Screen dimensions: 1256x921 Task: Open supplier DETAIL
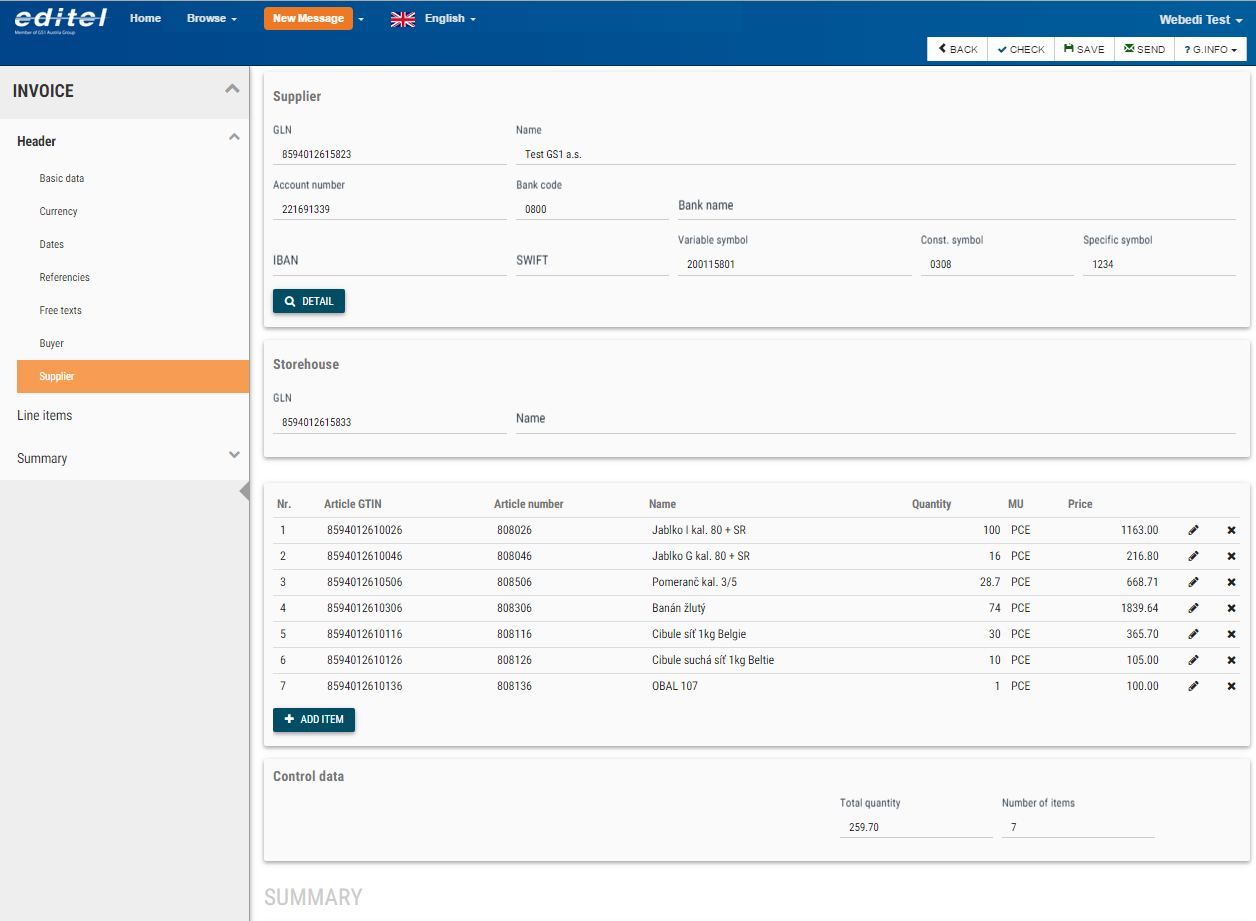pyautogui.click(x=309, y=301)
